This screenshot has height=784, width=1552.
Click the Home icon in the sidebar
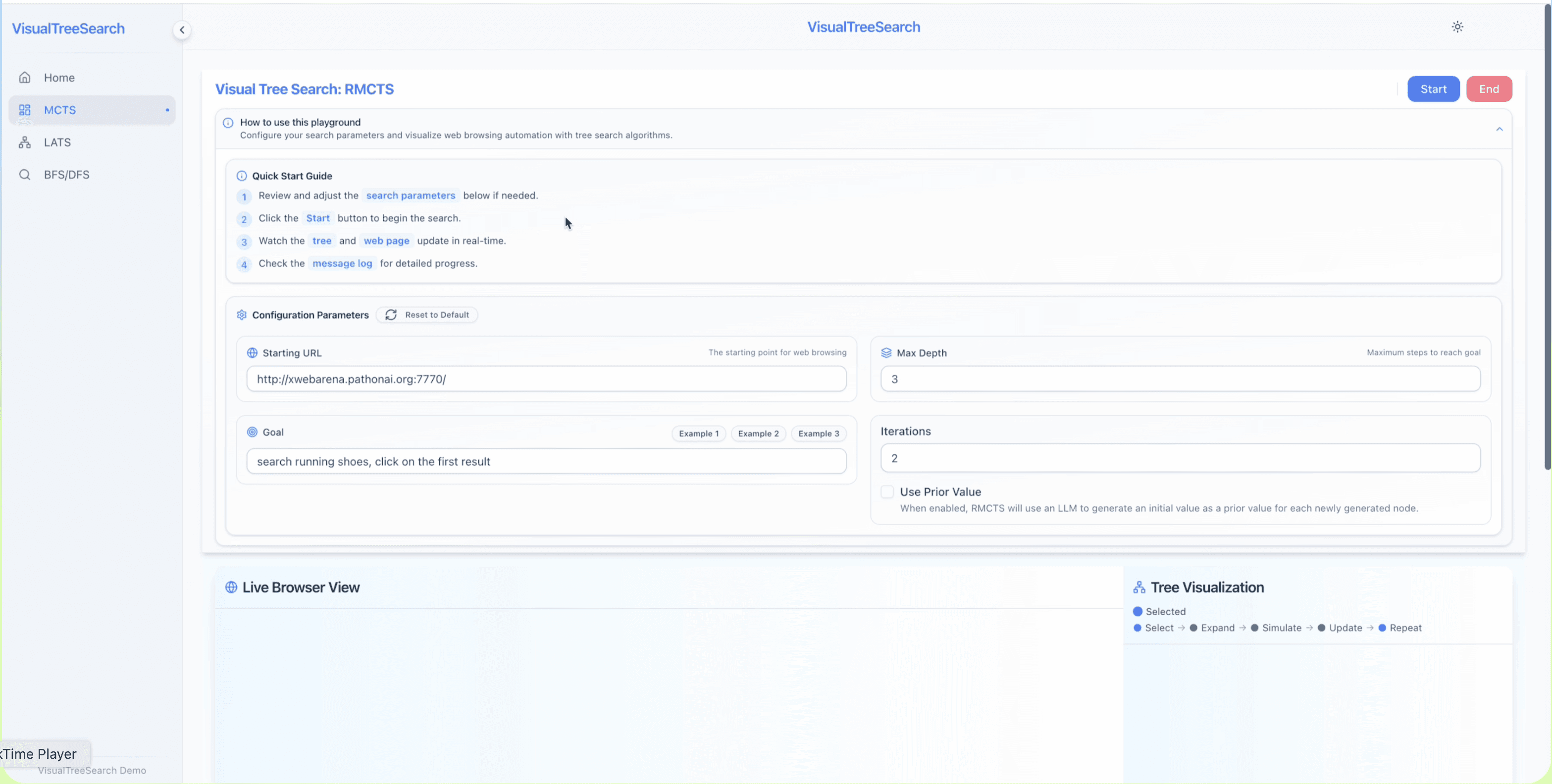[25, 77]
